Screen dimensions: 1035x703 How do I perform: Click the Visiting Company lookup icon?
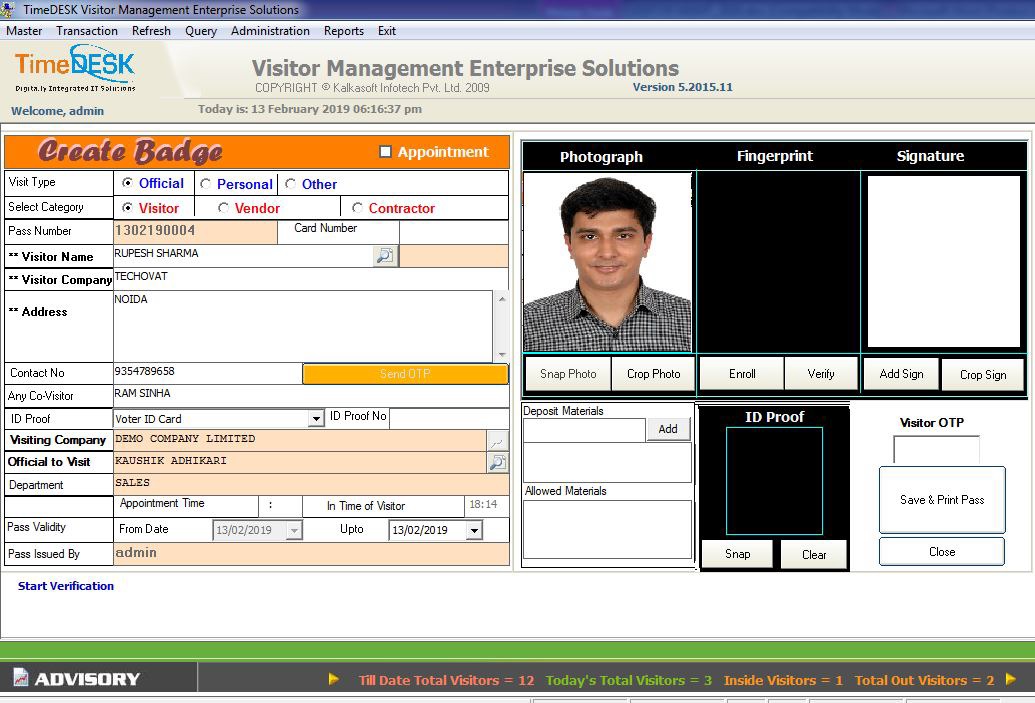497,440
